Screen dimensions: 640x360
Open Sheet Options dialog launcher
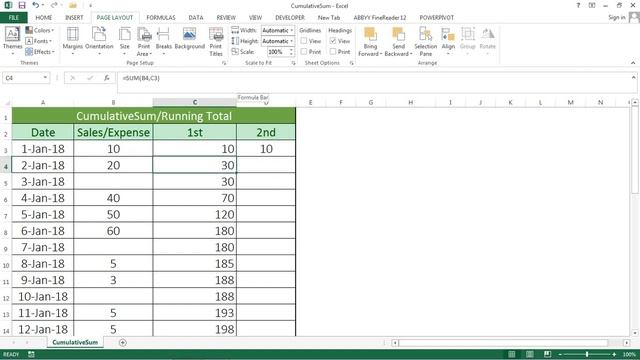pyautogui.click(x=351, y=63)
